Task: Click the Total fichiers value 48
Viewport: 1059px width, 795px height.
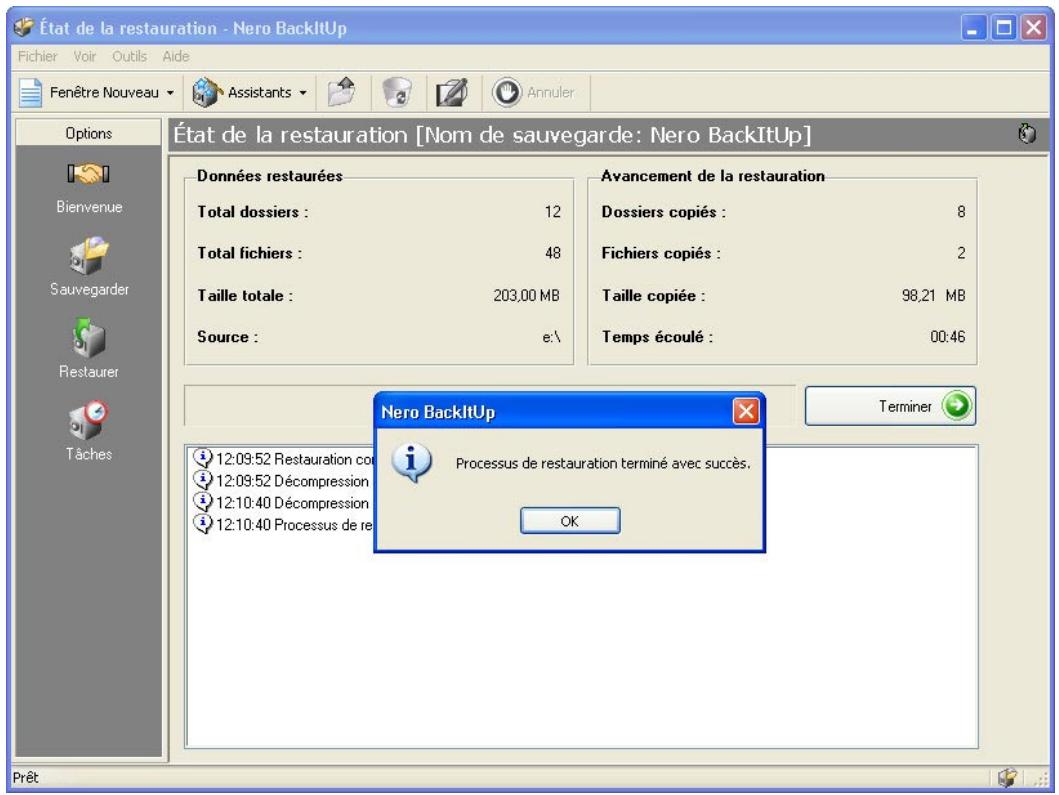Action: click(552, 253)
